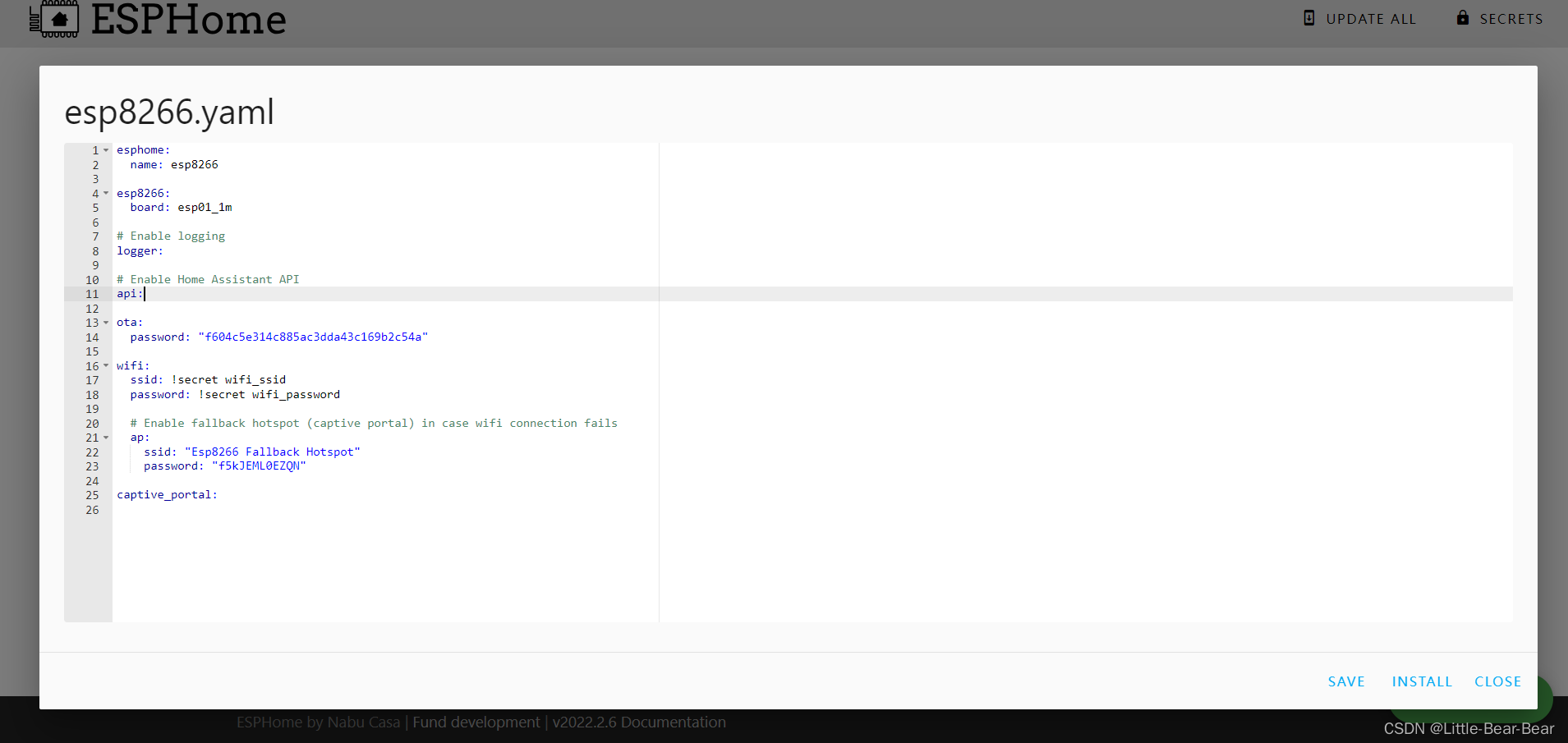
Task: Place cursor on 'name: esp8266' line
Action: pyautogui.click(x=174, y=165)
